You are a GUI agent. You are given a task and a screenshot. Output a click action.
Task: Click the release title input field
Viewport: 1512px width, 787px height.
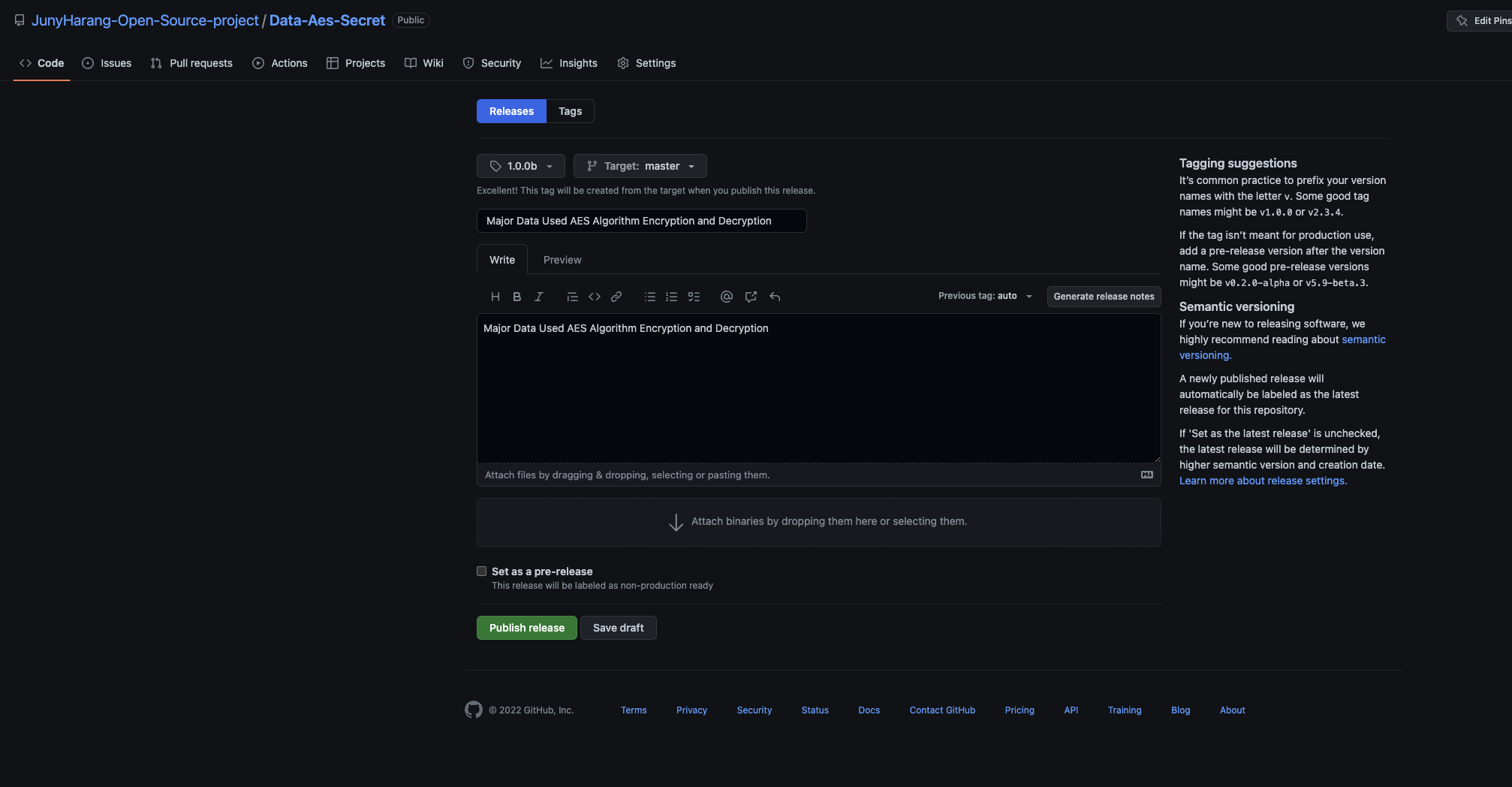click(642, 221)
